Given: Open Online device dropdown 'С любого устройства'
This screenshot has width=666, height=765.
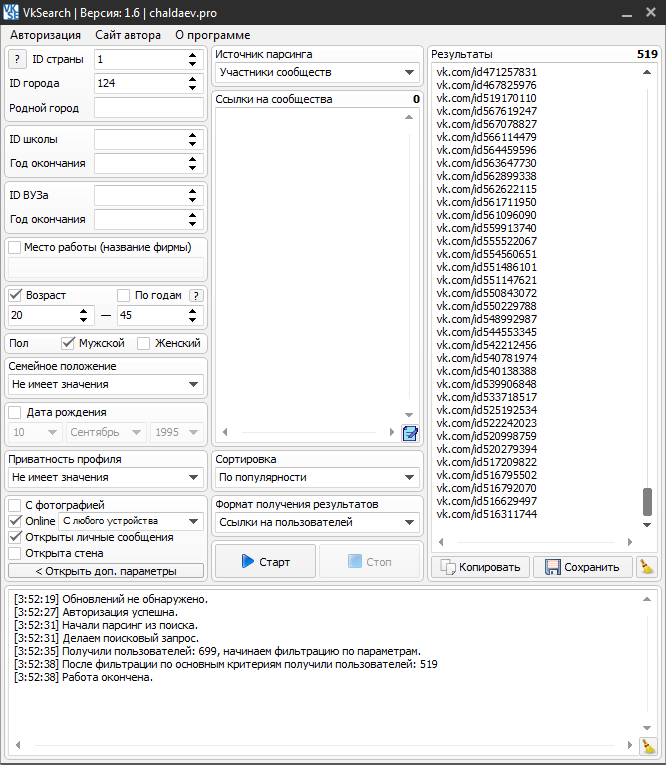Looking at the screenshot, I should [x=131, y=521].
